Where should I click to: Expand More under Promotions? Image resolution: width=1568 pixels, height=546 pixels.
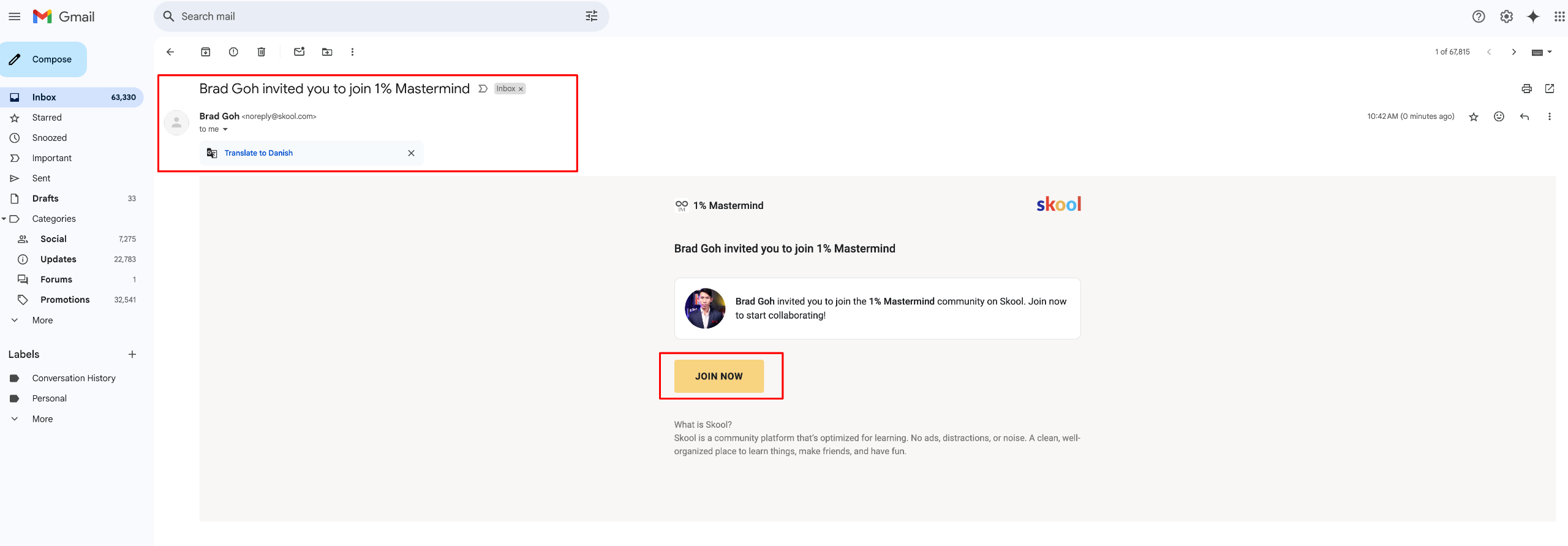pos(42,320)
